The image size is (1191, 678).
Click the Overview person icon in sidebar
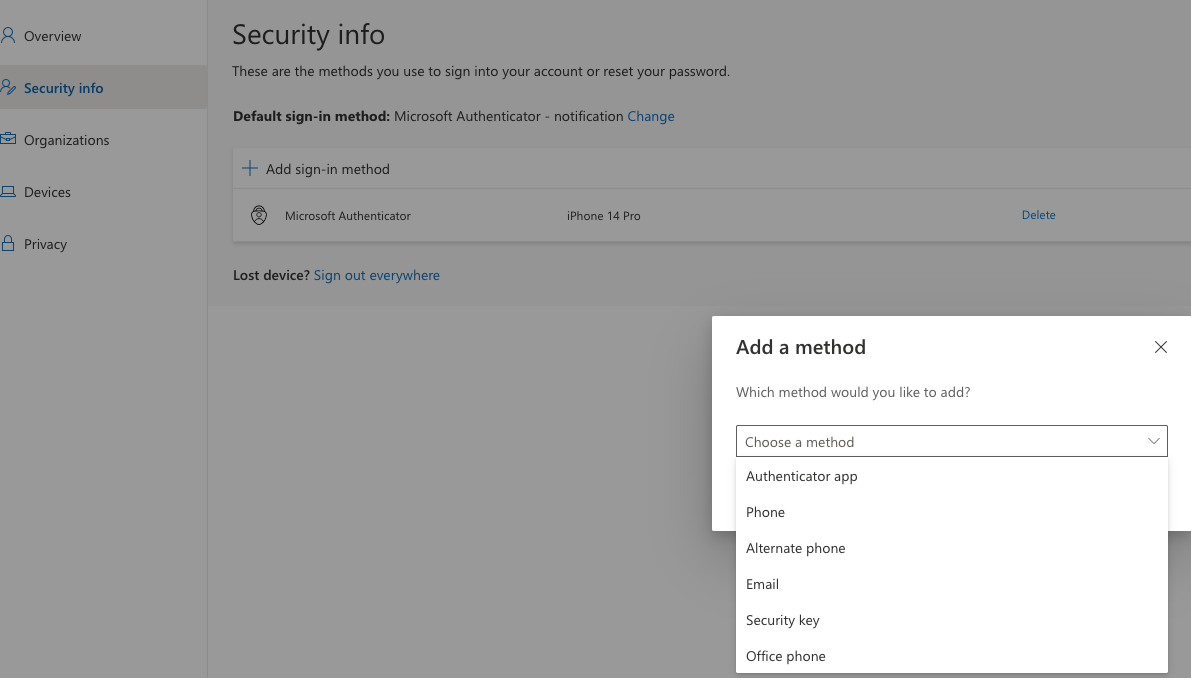10,35
